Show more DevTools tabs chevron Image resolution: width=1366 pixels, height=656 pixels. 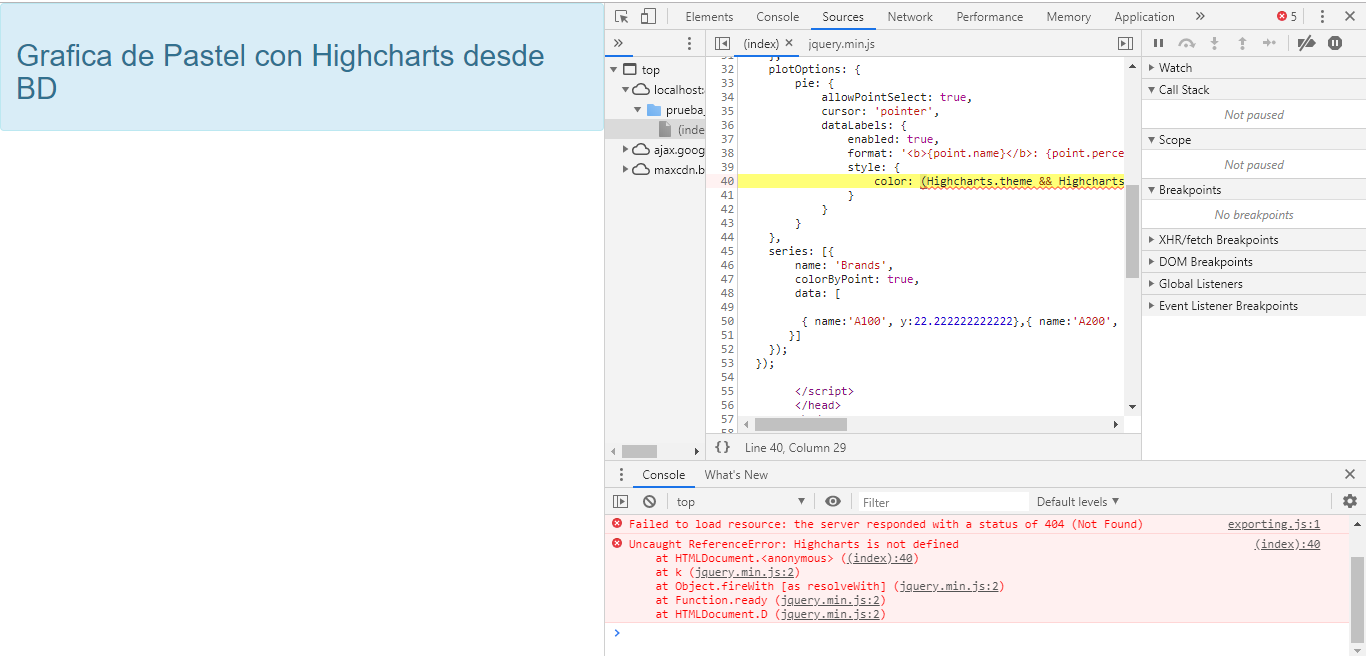coord(1200,17)
